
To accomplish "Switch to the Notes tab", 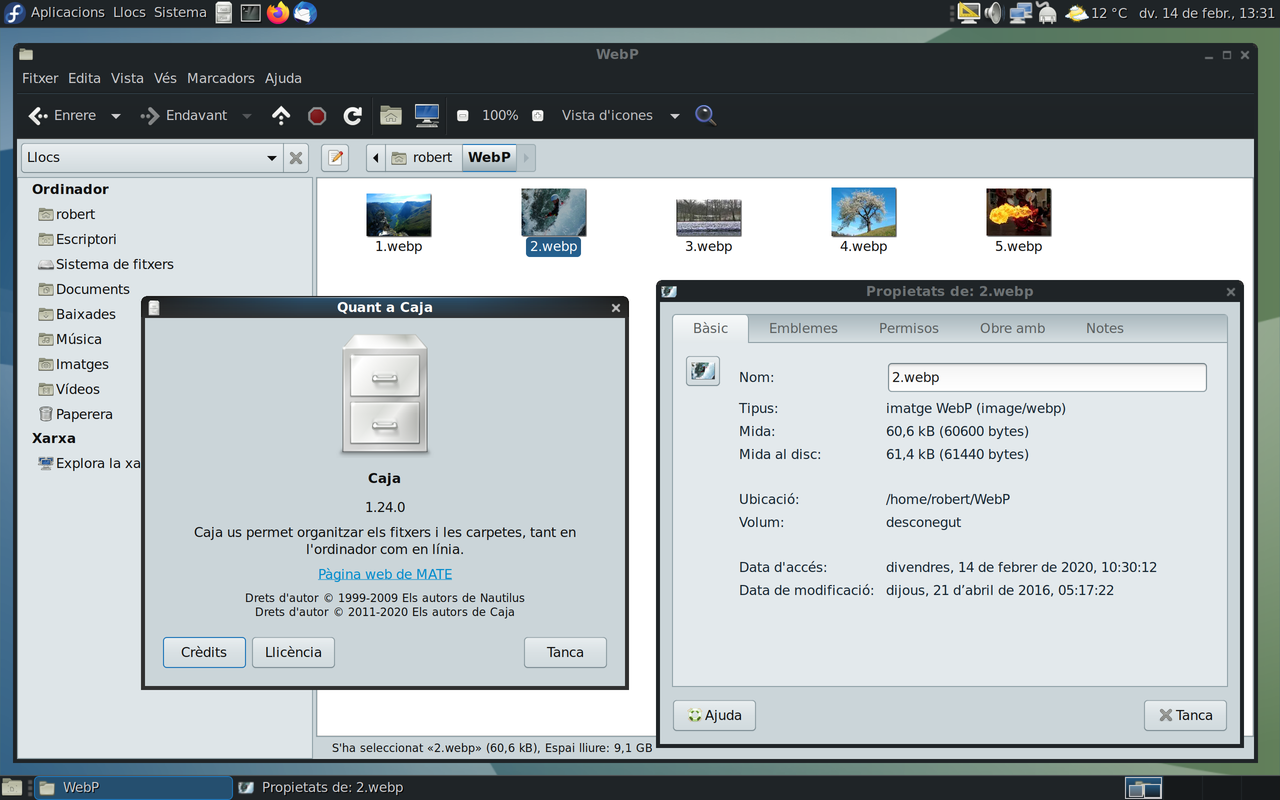I will click(x=1105, y=328).
